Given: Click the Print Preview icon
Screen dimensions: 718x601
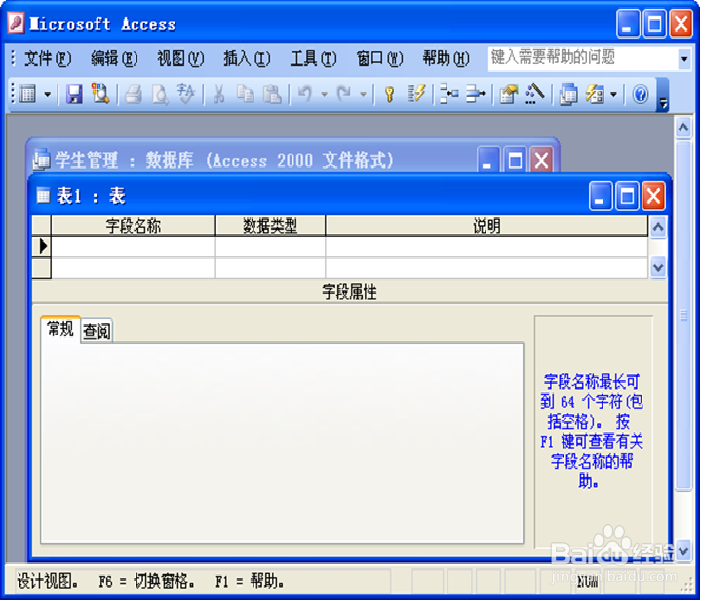Looking at the screenshot, I should 160,94.
